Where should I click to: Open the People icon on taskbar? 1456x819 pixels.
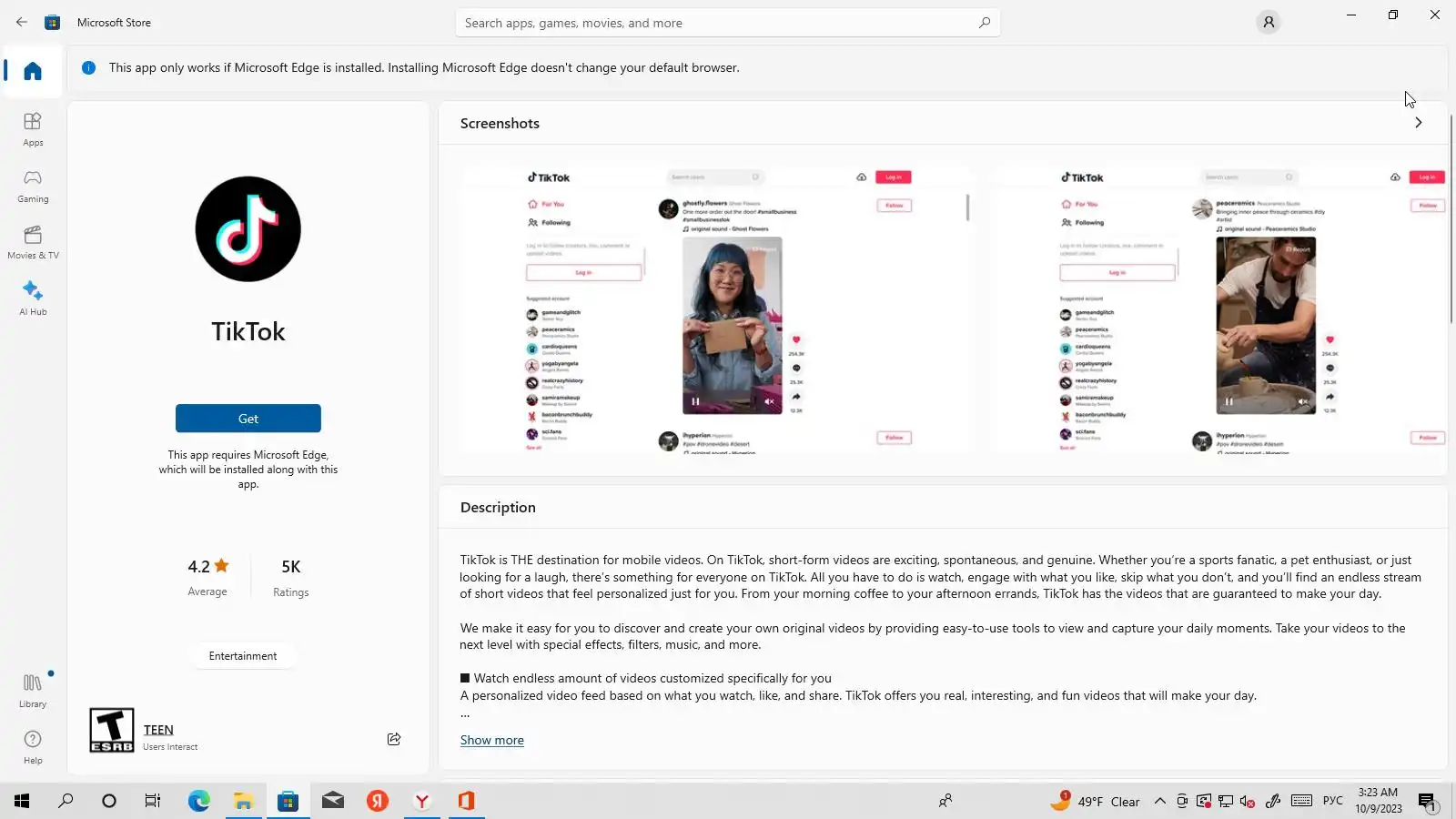(x=945, y=801)
